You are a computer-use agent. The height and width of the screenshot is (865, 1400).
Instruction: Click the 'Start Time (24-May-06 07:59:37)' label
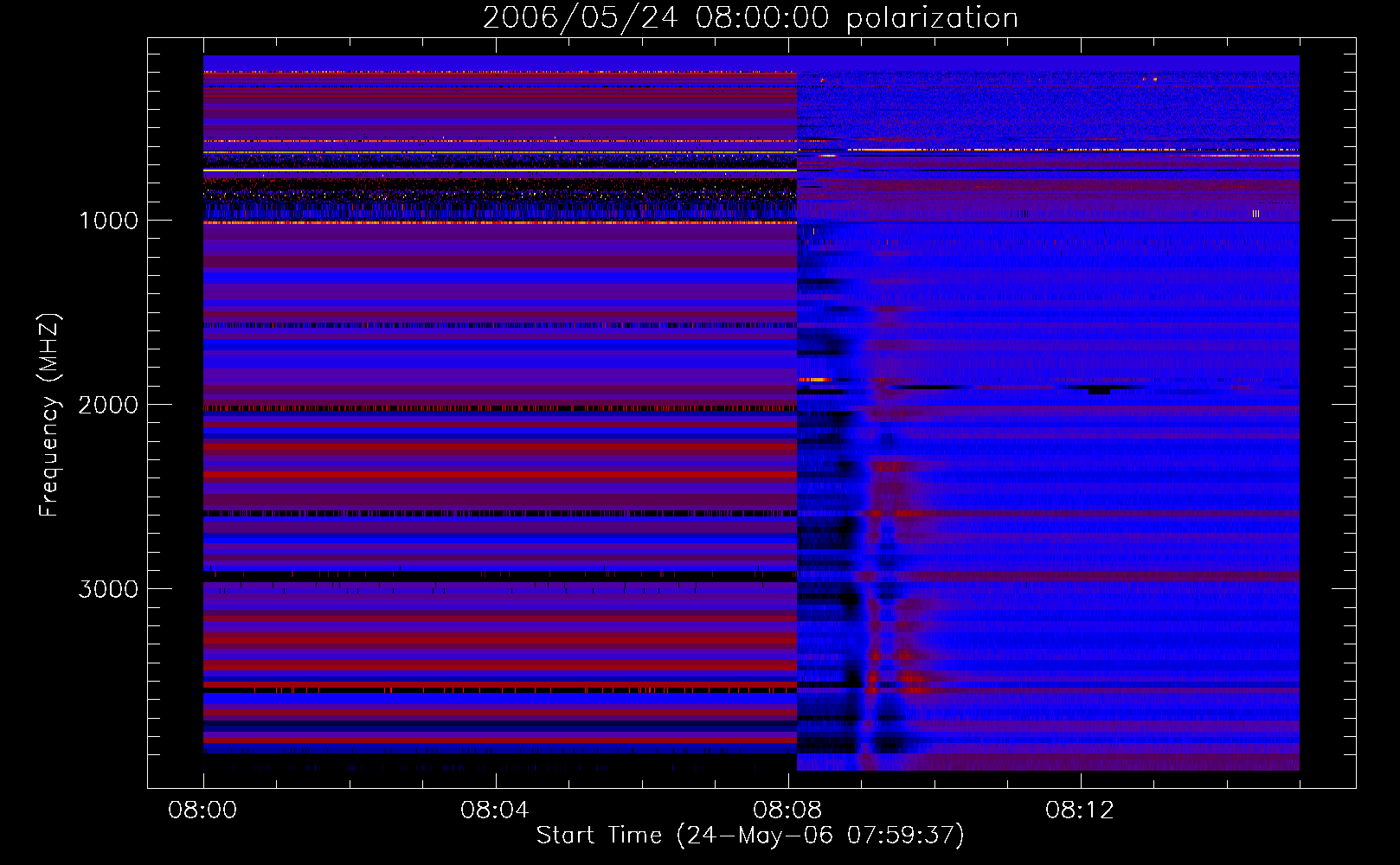750,836
